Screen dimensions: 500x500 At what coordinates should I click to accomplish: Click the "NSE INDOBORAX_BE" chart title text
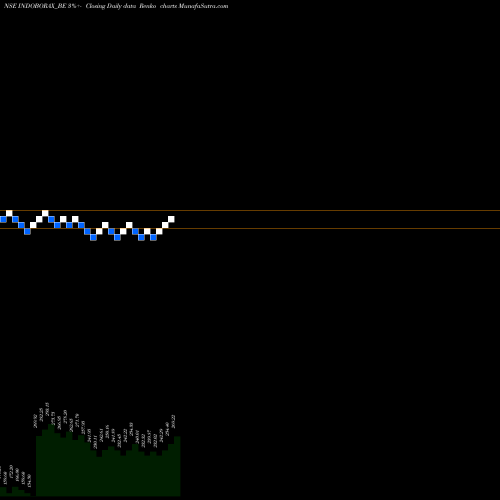click(35, 6)
